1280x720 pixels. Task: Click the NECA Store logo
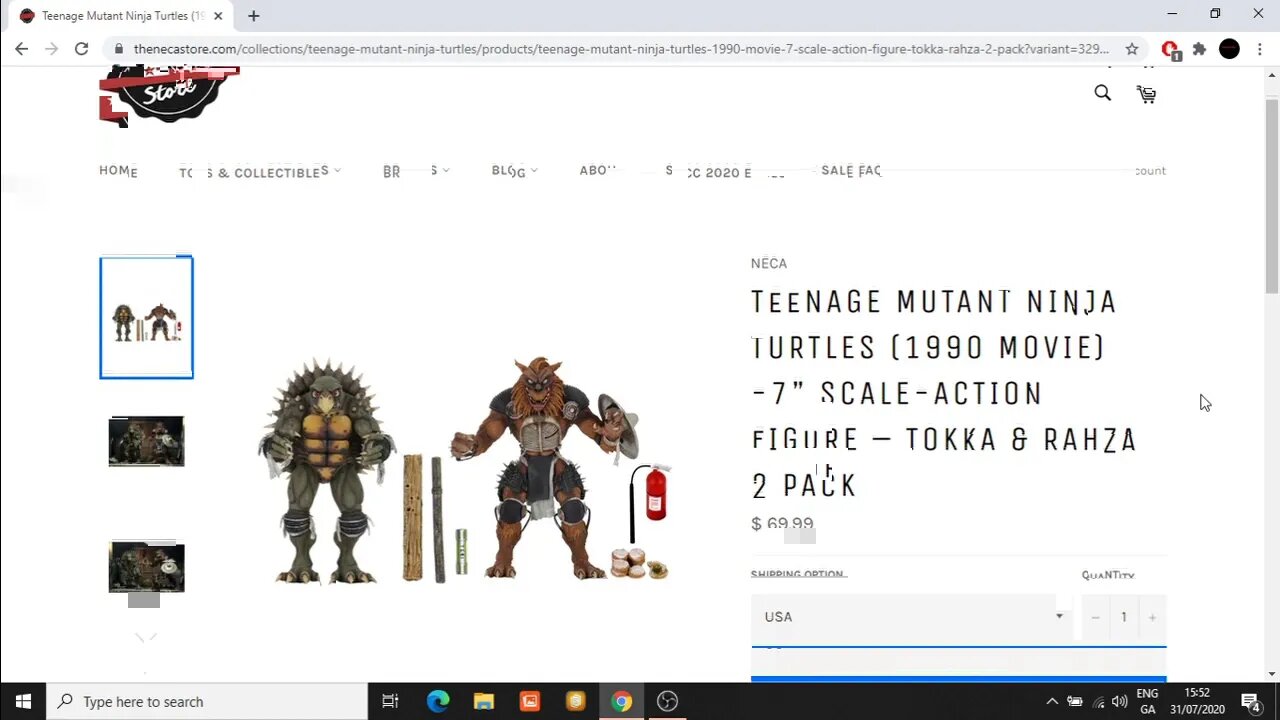pos(169,96)
